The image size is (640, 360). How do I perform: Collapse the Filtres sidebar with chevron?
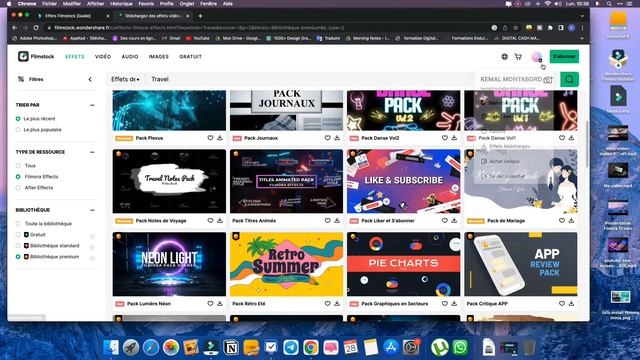click(x=90, y=79)
